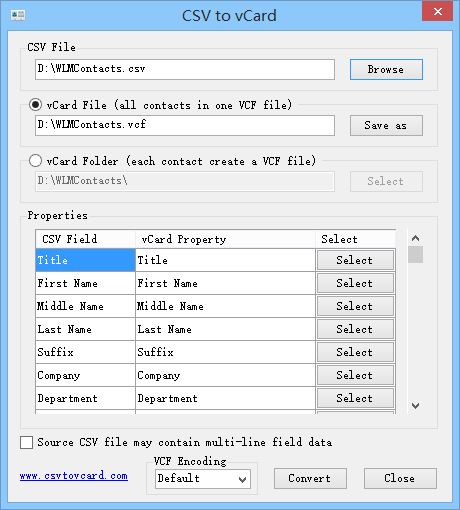The width and height of the screenshot is (460, 510).
Task: Choose the vCard Folder radio option
Action: [x=35, y=161]
